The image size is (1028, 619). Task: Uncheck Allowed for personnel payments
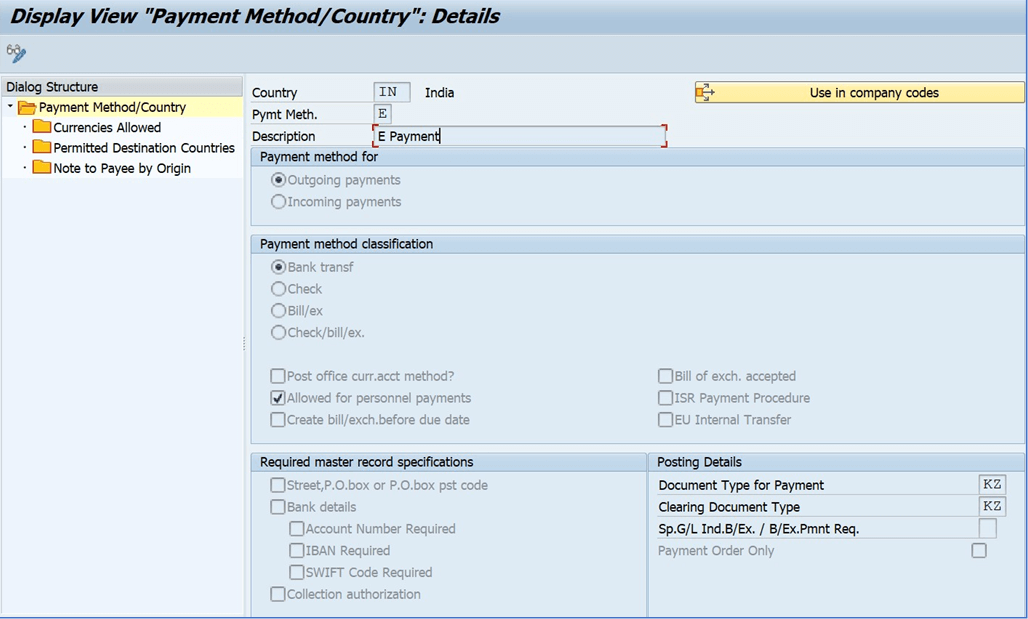tap(277, 398)
